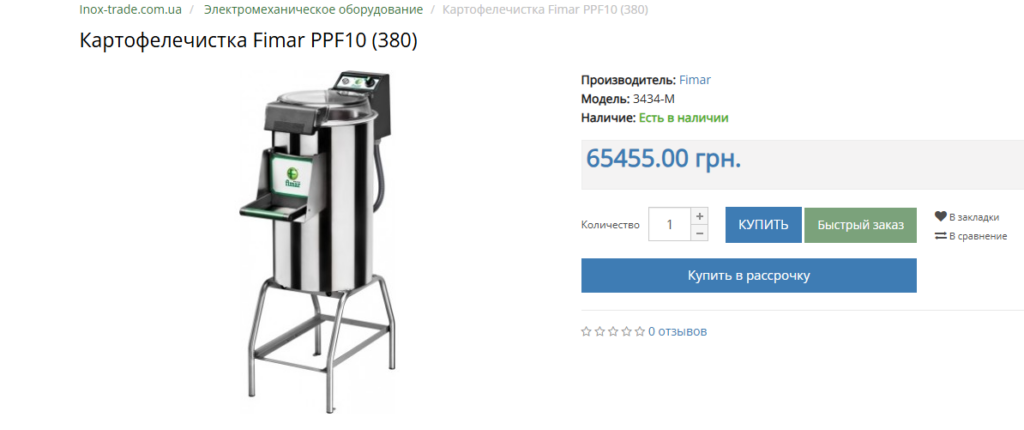Go to Inox-trade.com.ua breadcrumb home
Image resolution: width=1024 pixels, height=430 pixels.
click(x=131, y=10)
